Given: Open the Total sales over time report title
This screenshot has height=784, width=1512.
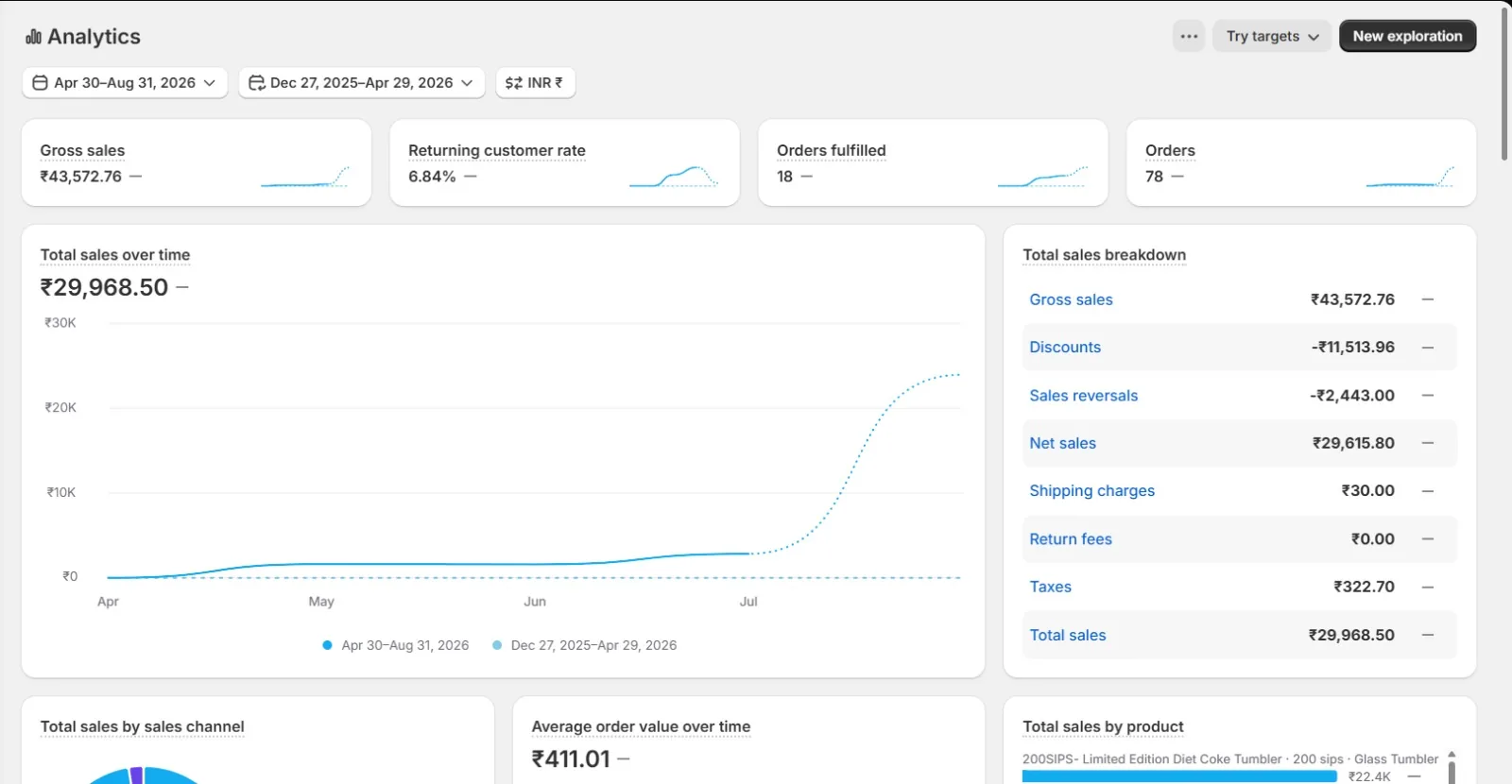Looking at the screenshot, I should click(x=115, y=255).
